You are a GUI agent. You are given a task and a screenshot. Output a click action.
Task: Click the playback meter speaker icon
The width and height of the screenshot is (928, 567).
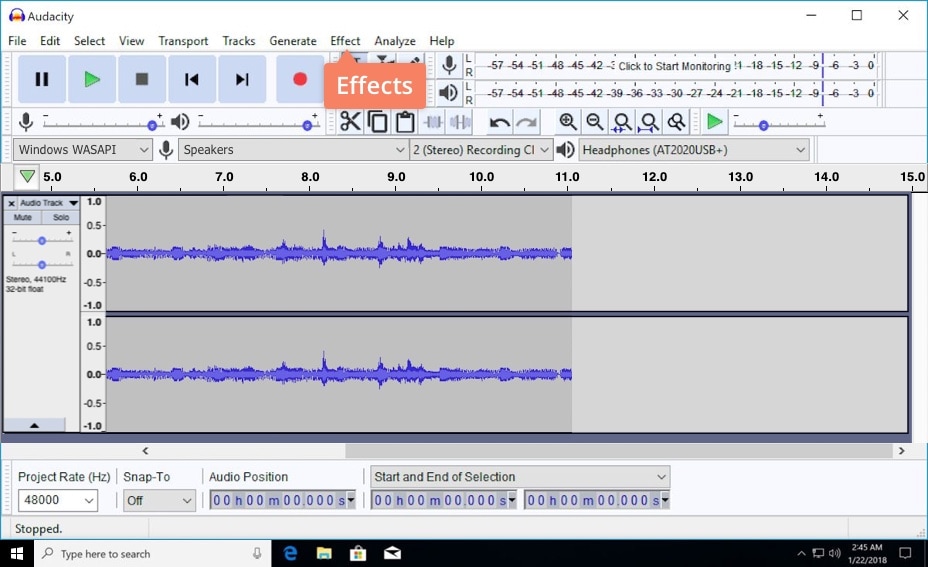point(449,92)
